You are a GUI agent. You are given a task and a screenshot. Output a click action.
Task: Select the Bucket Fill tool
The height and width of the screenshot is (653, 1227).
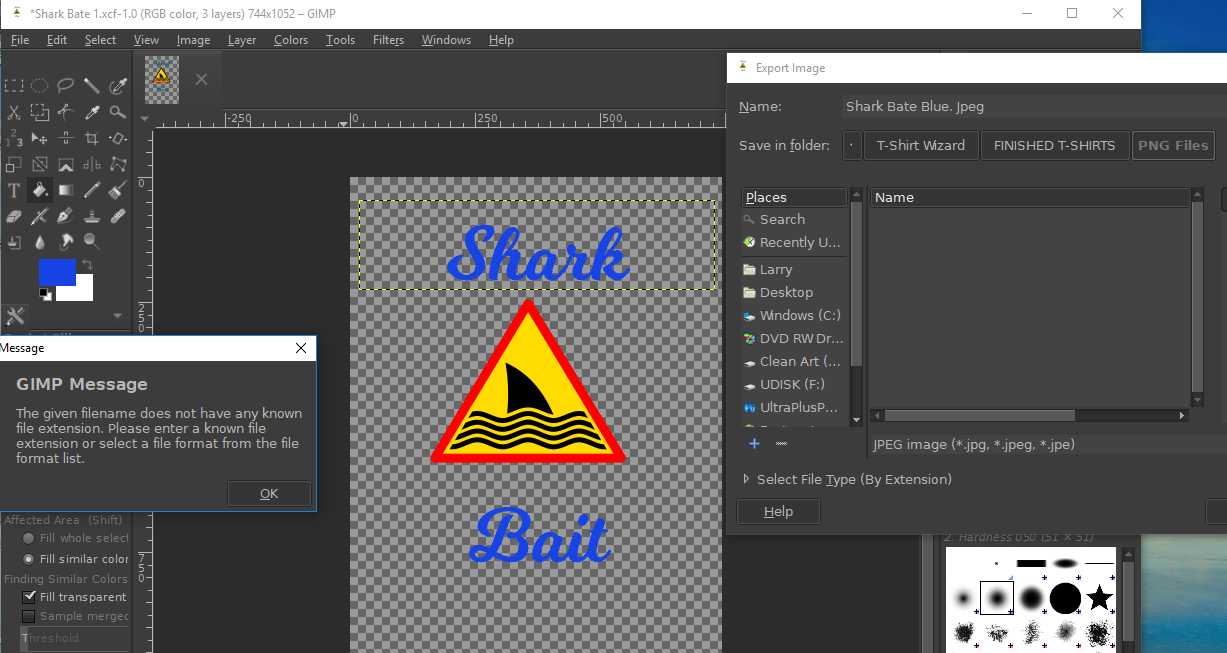(39, 190)
